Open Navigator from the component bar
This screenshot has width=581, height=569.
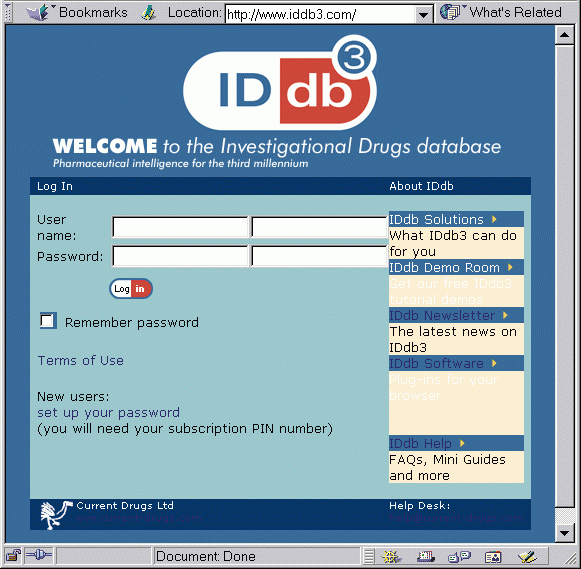391,556
